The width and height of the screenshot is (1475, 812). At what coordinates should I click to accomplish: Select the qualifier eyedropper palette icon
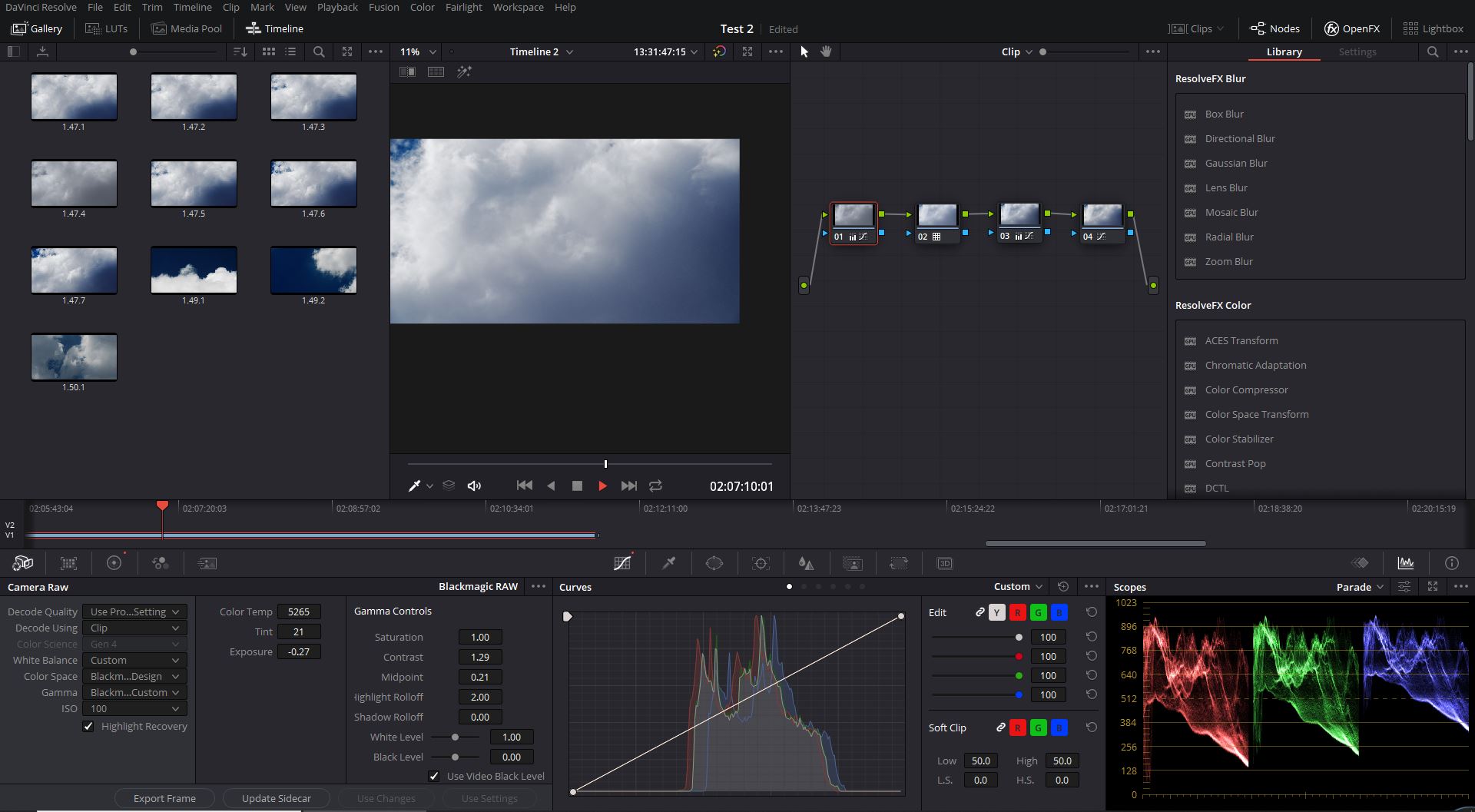669,563
